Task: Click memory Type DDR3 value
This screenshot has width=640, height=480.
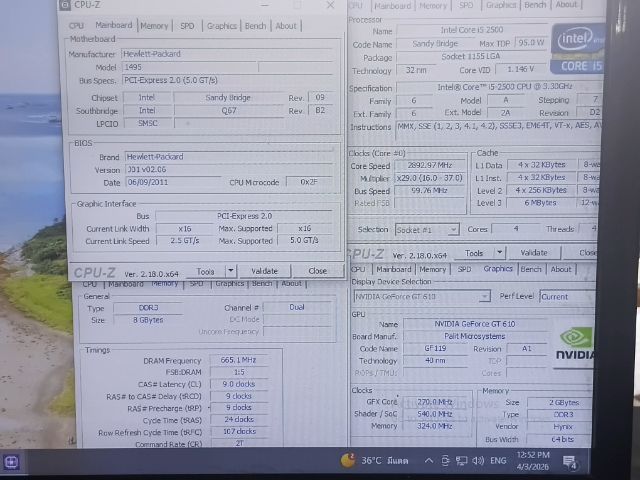Action: click(148, 308)
